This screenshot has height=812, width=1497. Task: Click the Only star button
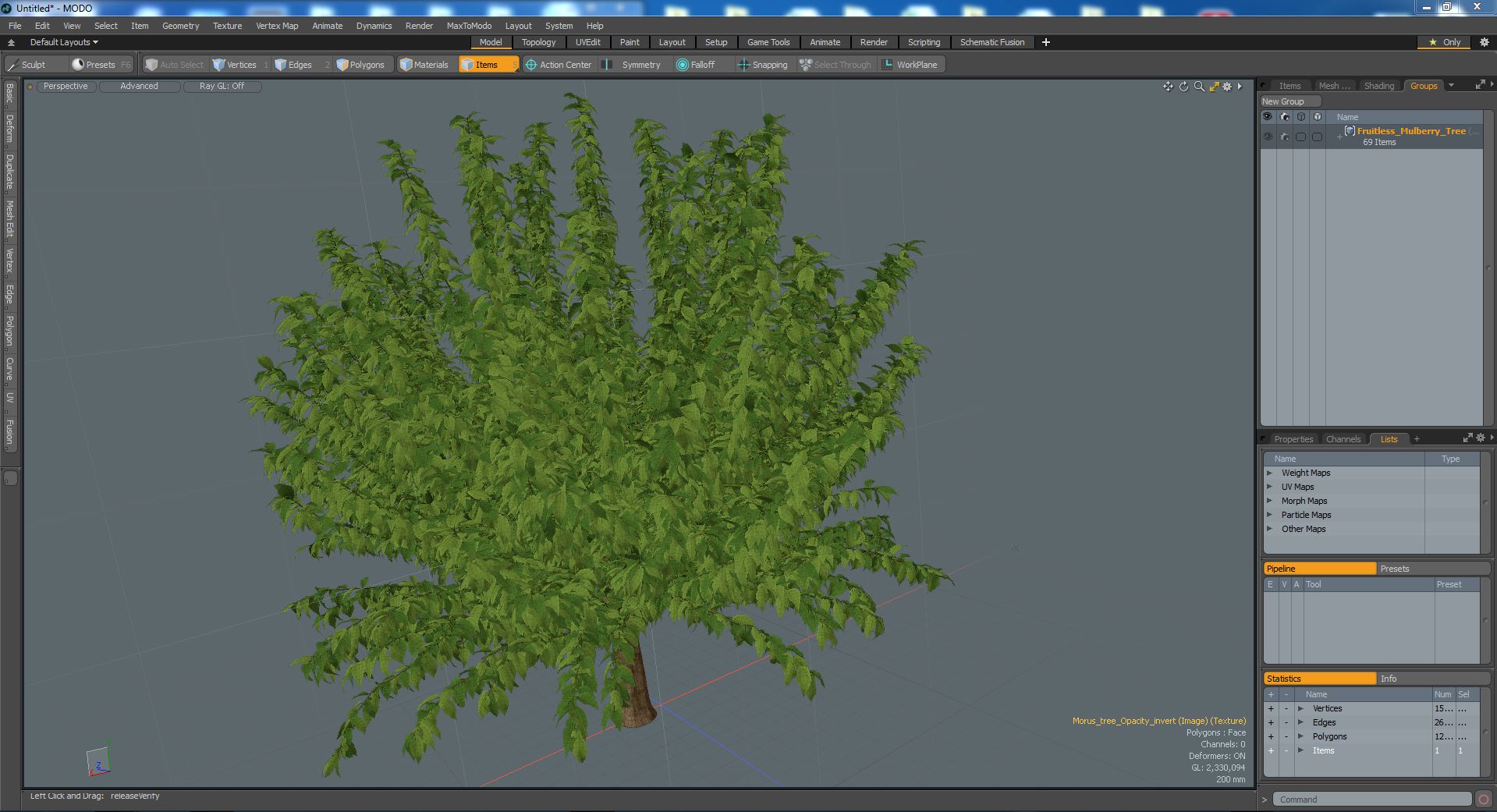(1445, 42)
